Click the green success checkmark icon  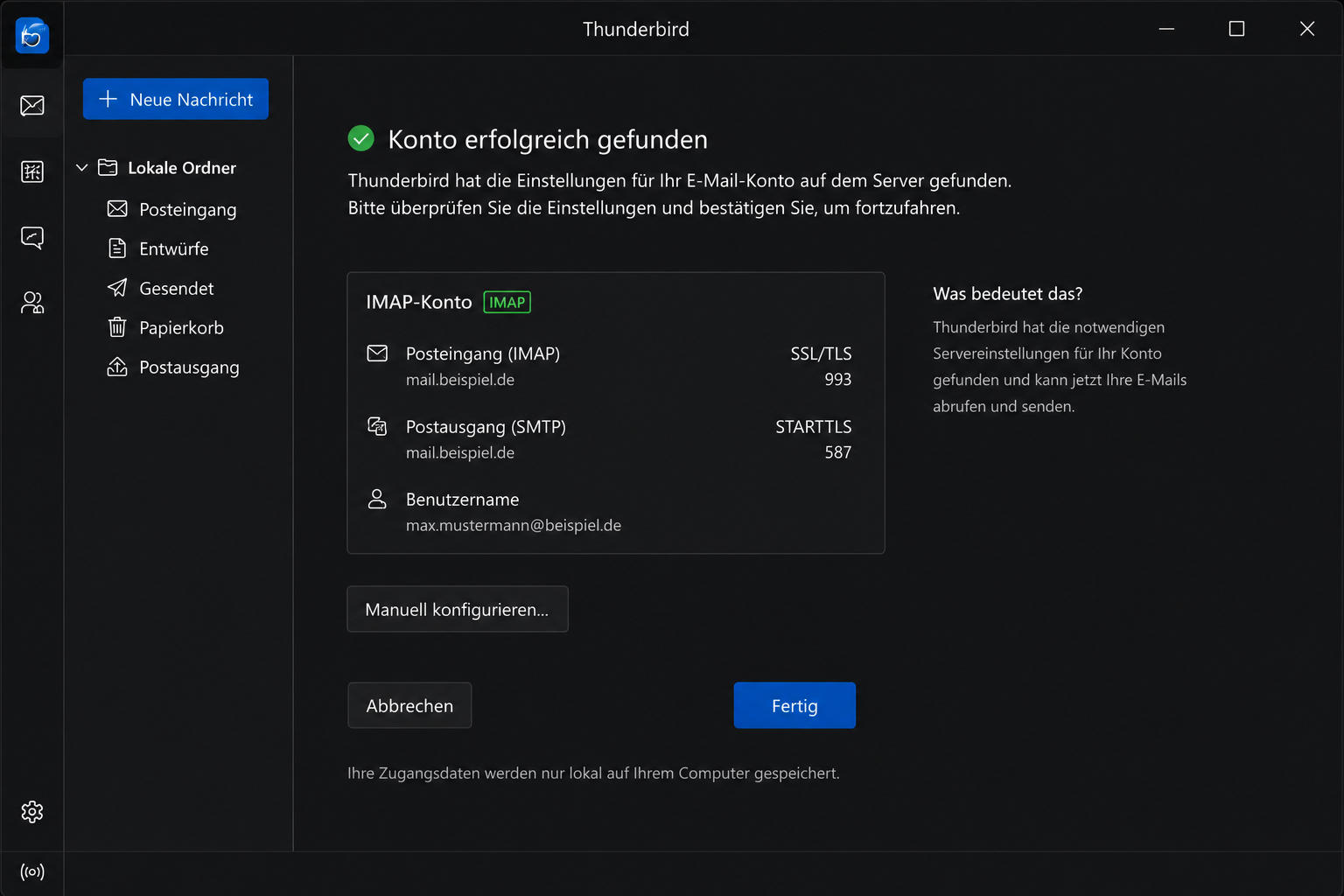[360, 138]
